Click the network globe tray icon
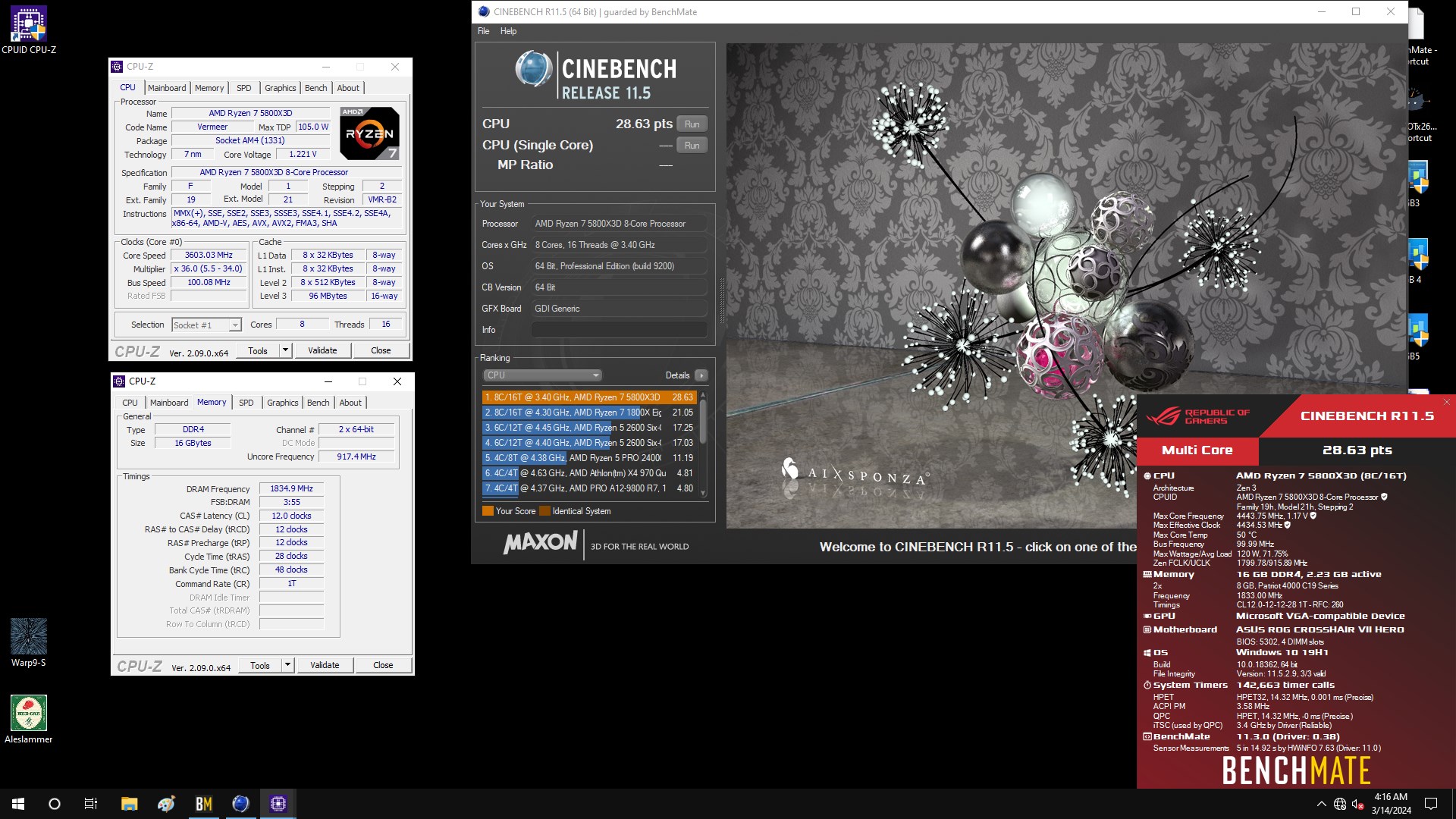1456x819 pixels. pos(1340,804)
